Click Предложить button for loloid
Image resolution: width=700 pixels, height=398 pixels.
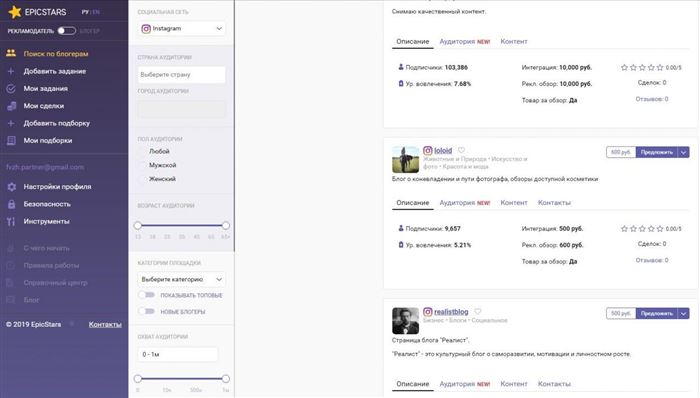(x=657, y=152)
